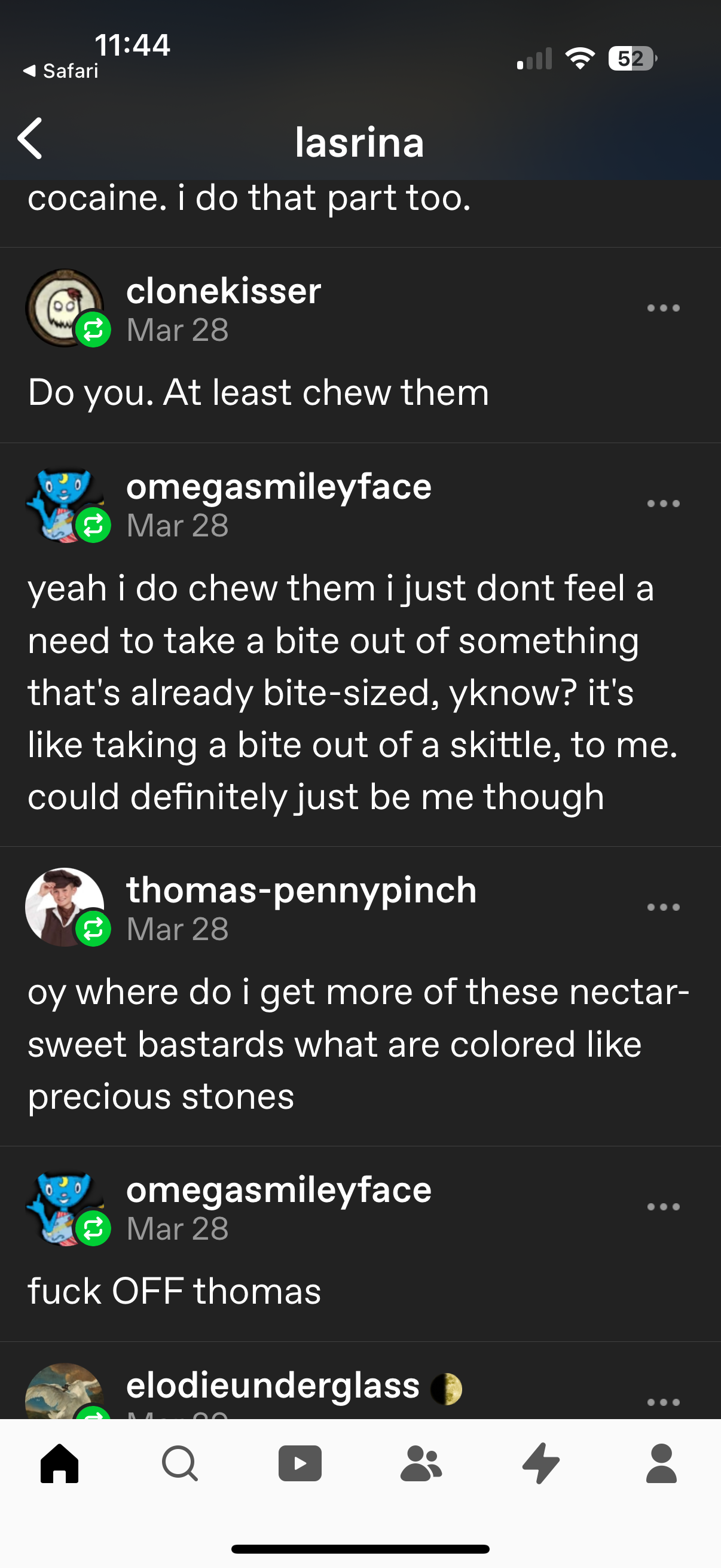Image resolution: width=721 pixels, height=1568 pixels.
Task: Tap the lasrina blog title header
Action: point(359,142)
